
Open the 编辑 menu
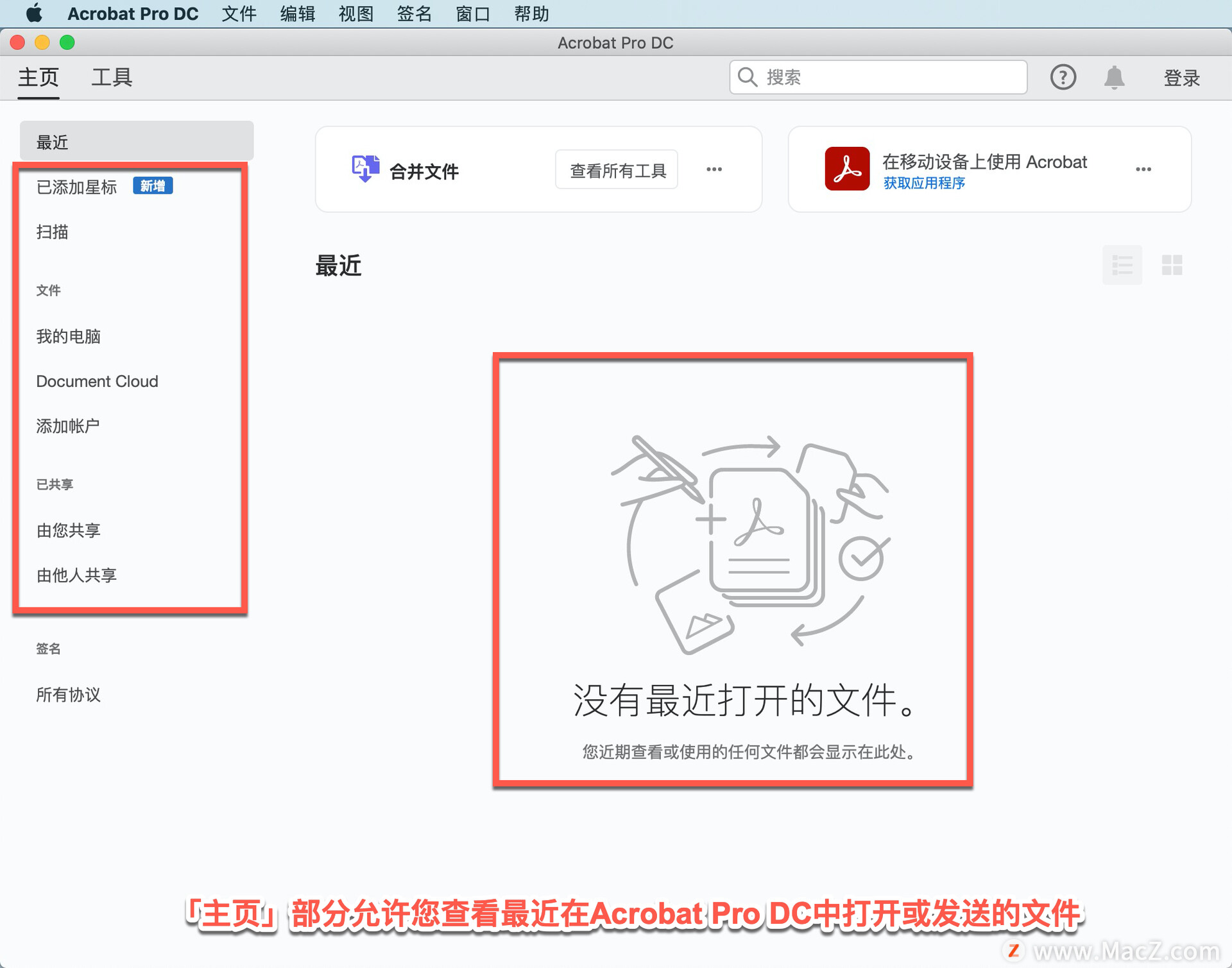click(x=297, y=13)
